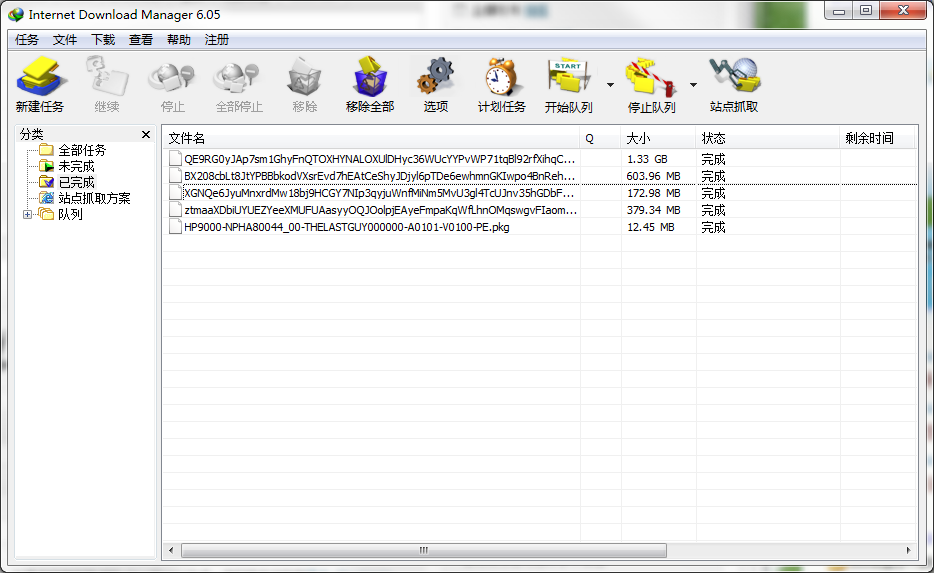Click the Q column header
Image resolution: width=934 pixels, height=573 pixels.
click(600, 138)
